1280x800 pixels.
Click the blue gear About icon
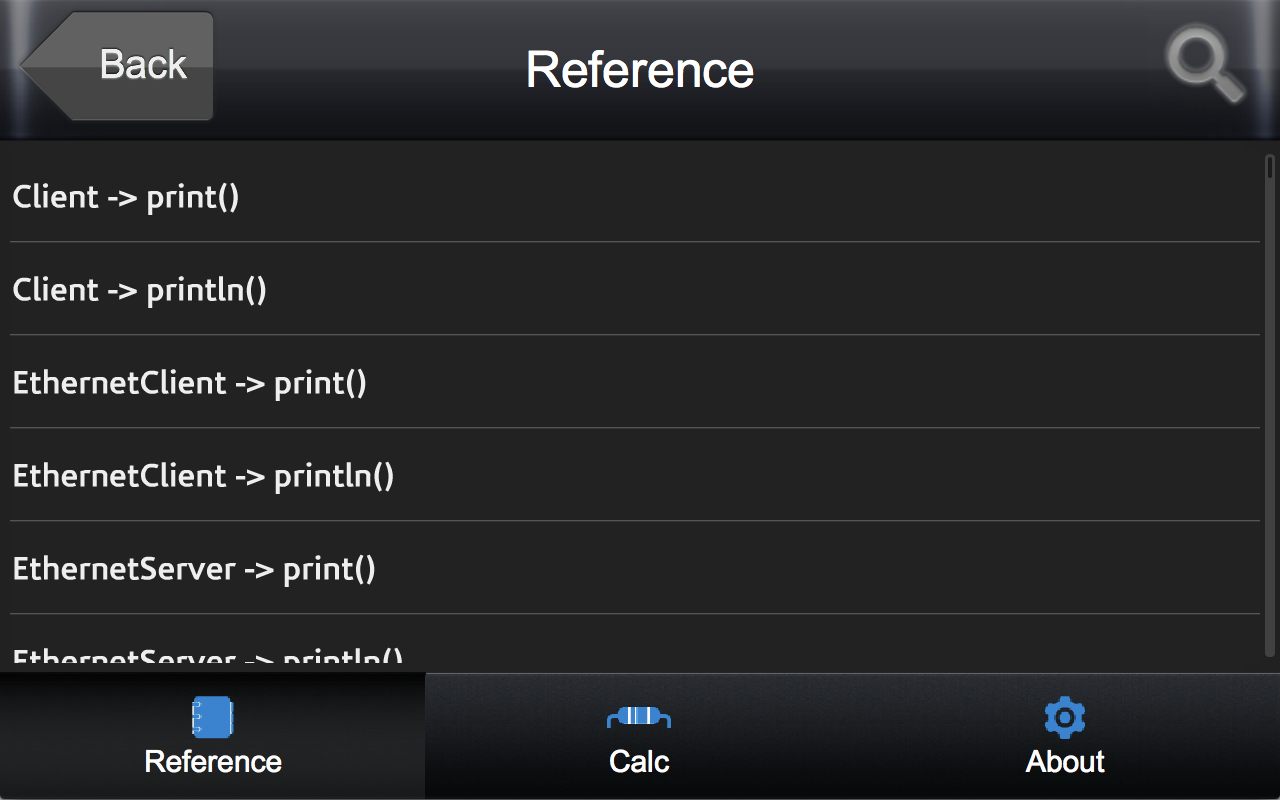click(1065, 717)
